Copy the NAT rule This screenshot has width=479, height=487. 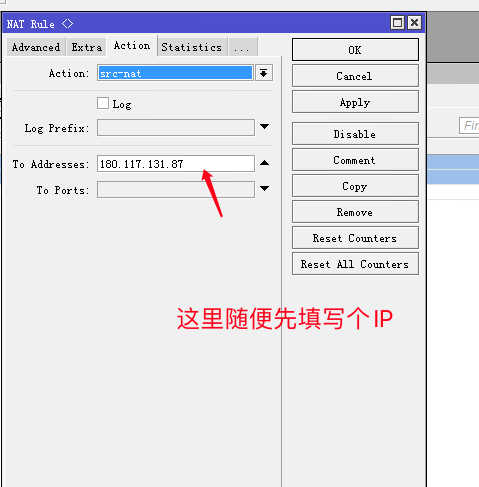pyautogui.click(x=355, y=186)
